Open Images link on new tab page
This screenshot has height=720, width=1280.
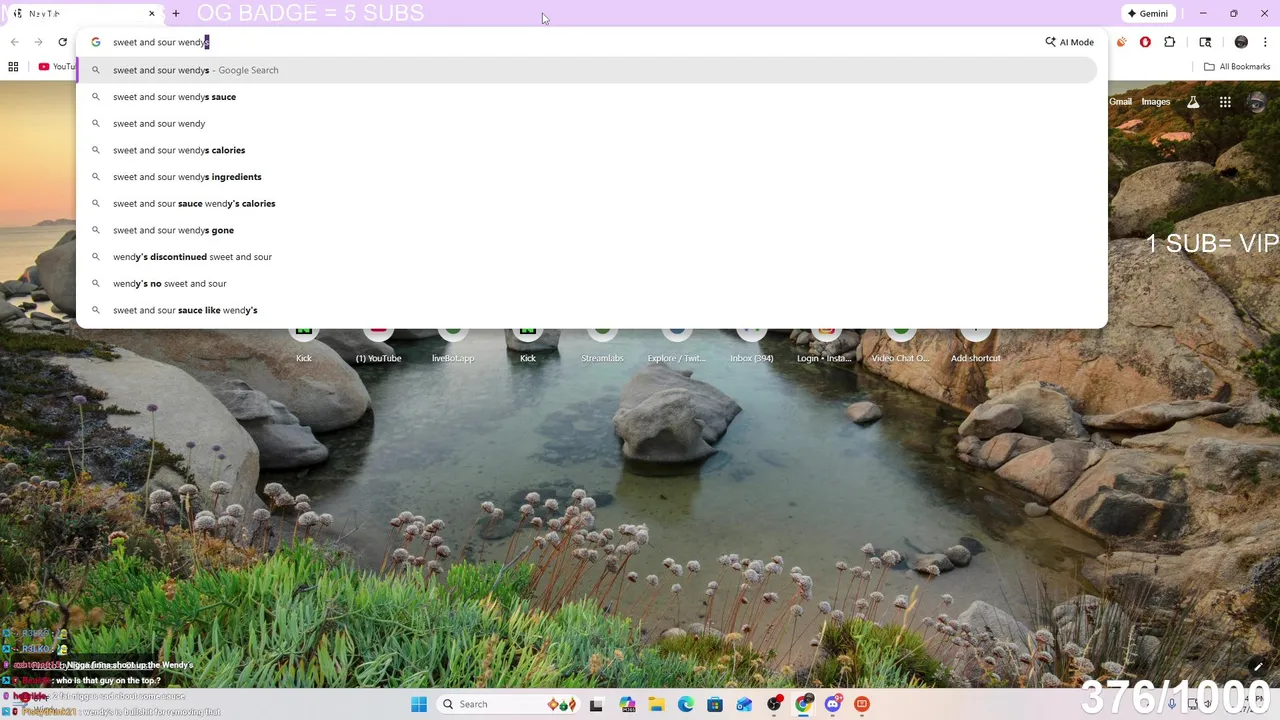(x=1156, y=102)
